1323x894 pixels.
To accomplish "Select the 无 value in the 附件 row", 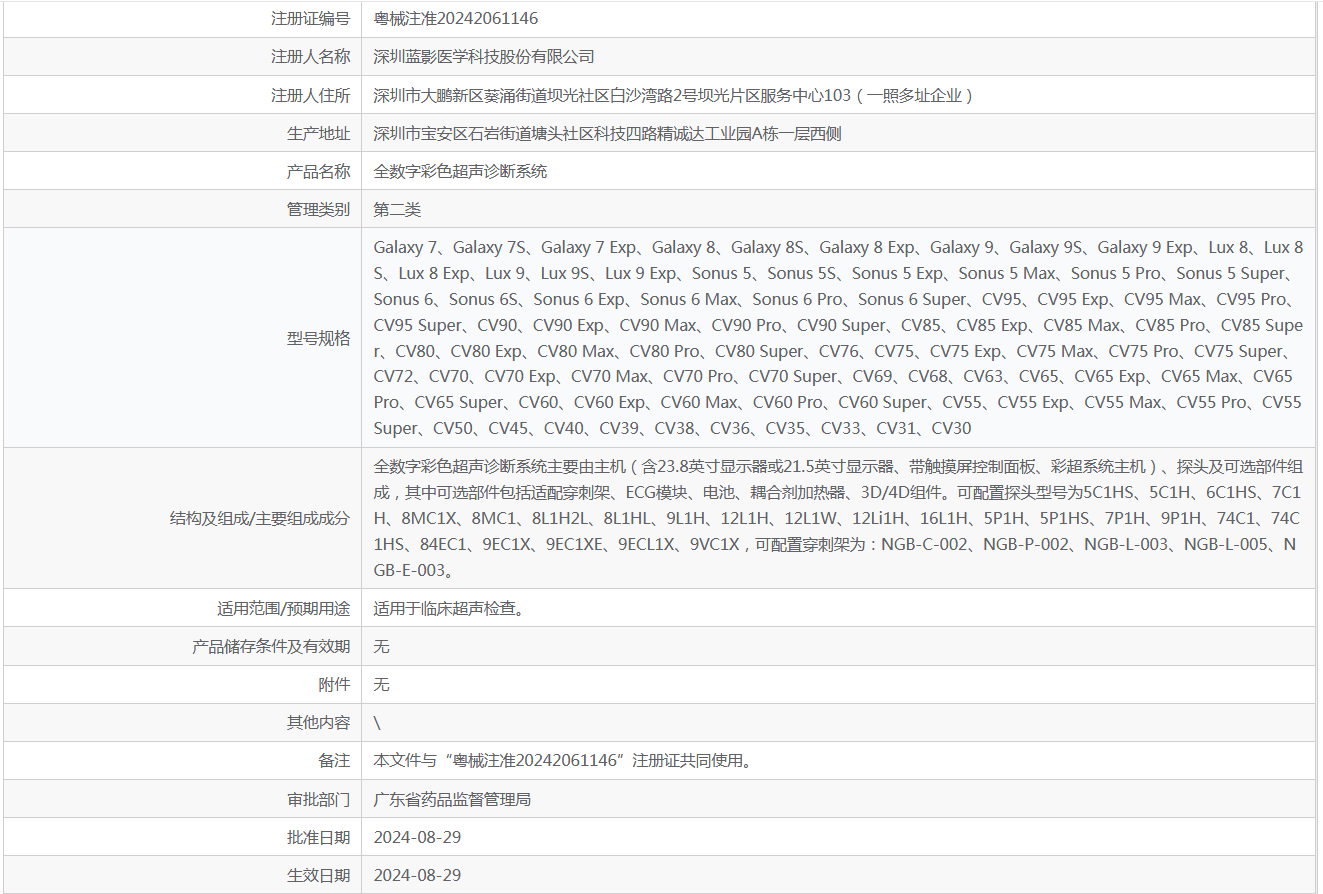I will (x=382, y=684).
